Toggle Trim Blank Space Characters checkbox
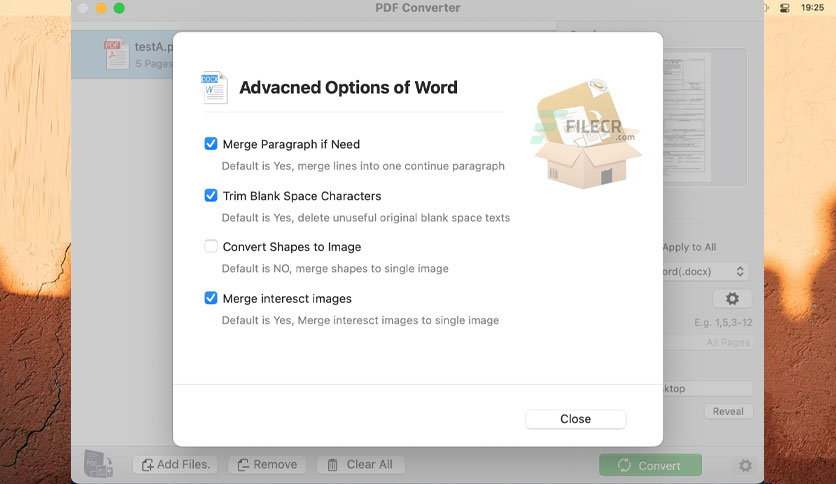 click(211, 195)
